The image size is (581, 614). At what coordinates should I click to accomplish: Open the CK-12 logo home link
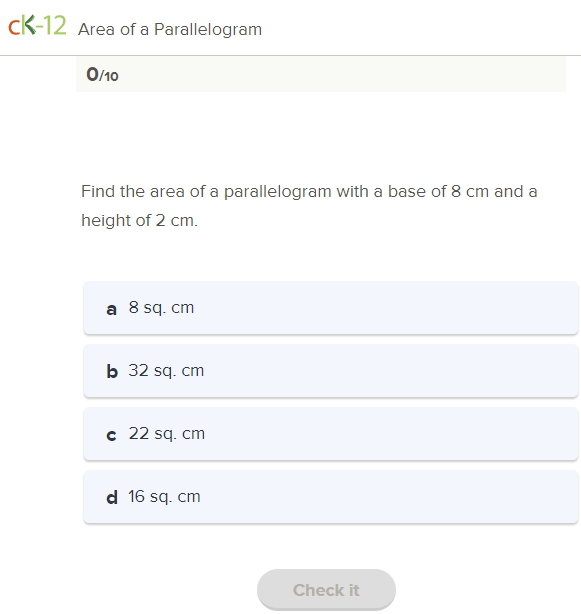37,25
